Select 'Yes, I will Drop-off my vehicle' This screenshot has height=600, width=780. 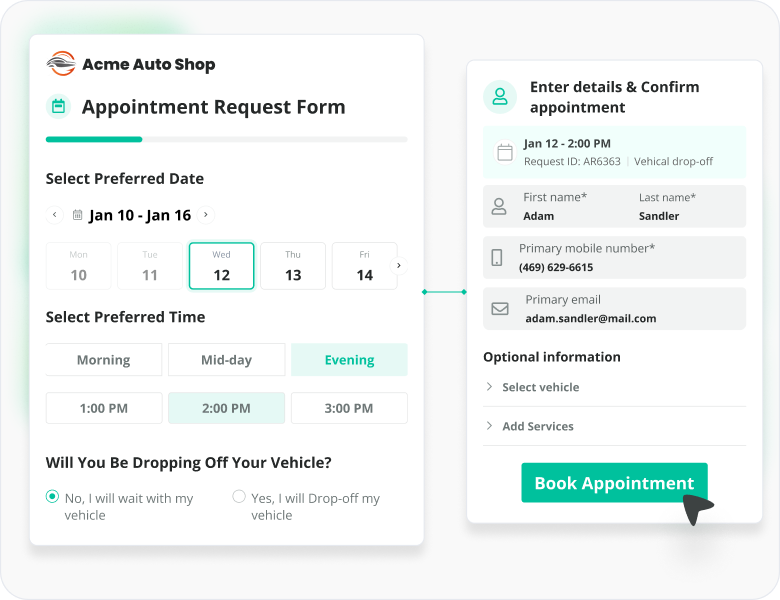pos(239,497)
